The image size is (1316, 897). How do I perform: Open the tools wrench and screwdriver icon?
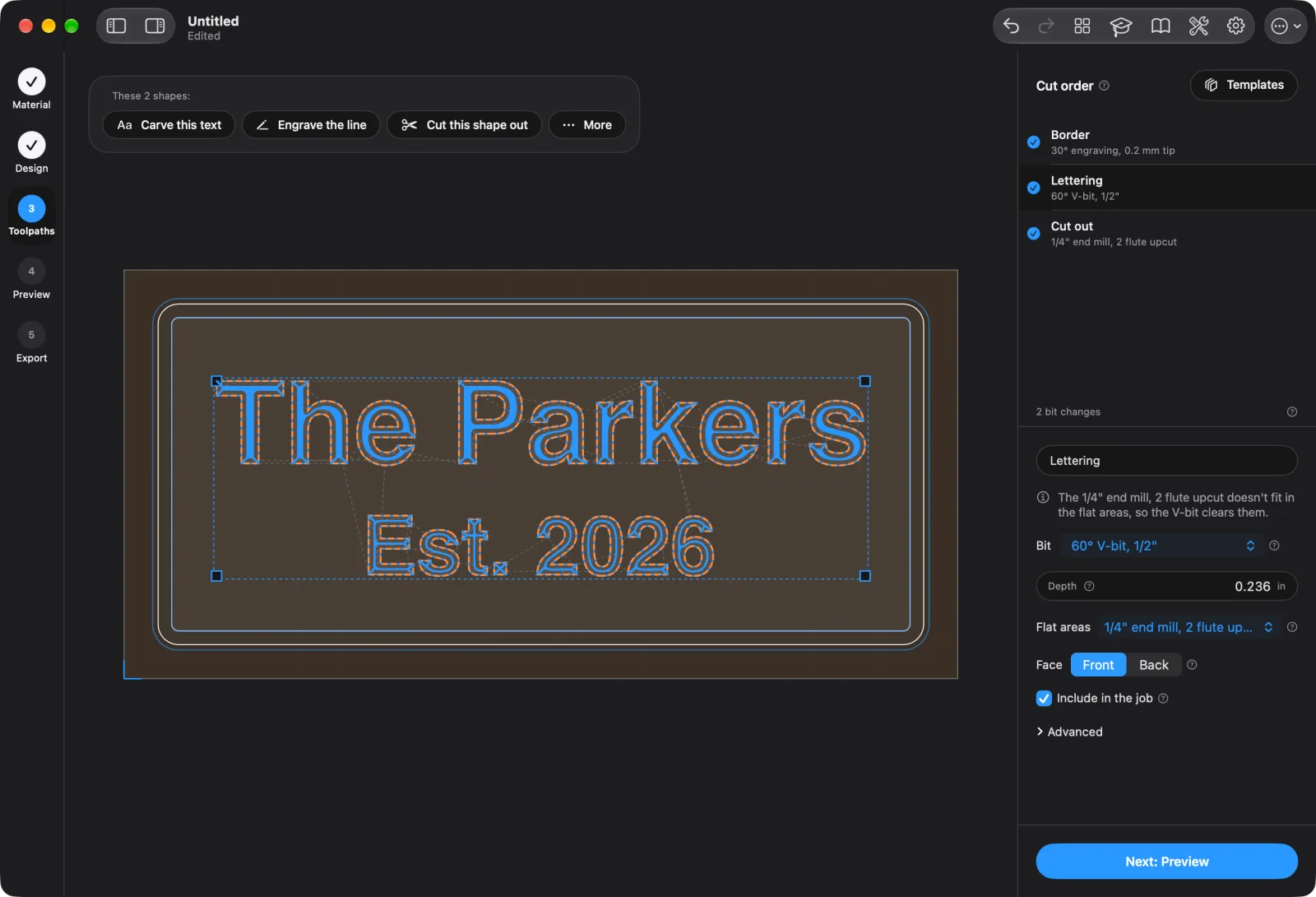pos(1198,26)
